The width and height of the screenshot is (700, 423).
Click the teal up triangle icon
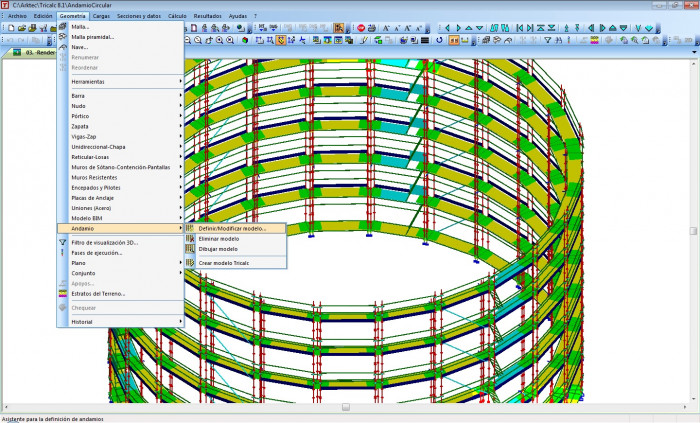click(469, 28)
